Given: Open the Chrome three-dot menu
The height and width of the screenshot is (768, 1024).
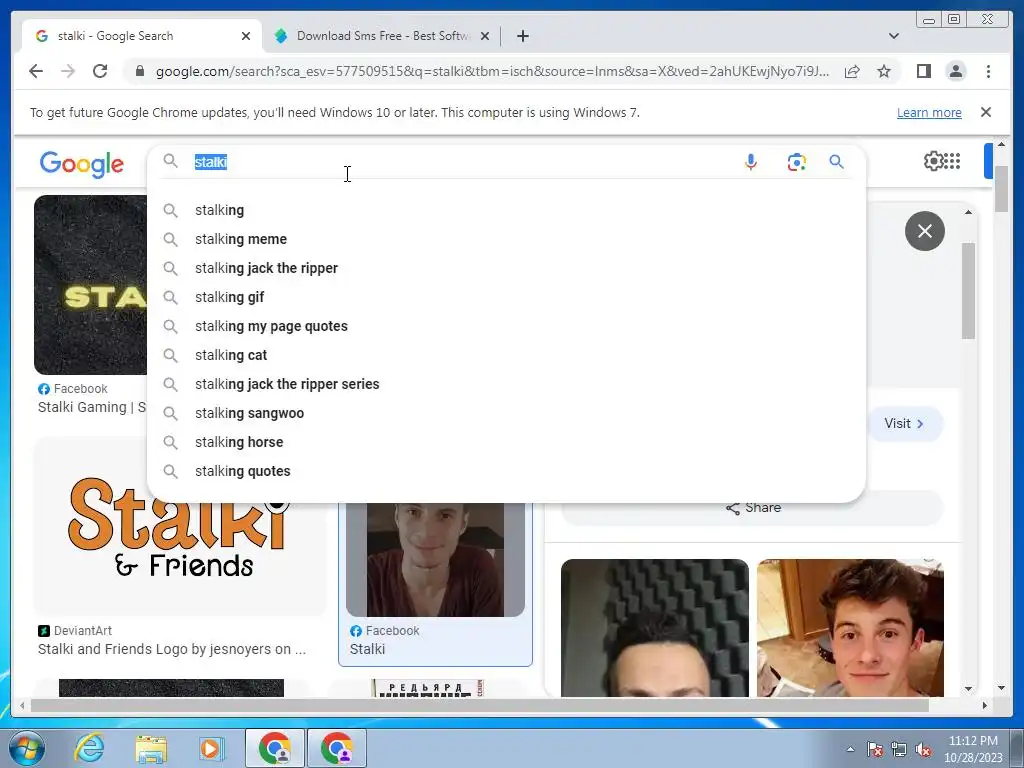Looking at the screenshot, I should [x=988, y=71].
